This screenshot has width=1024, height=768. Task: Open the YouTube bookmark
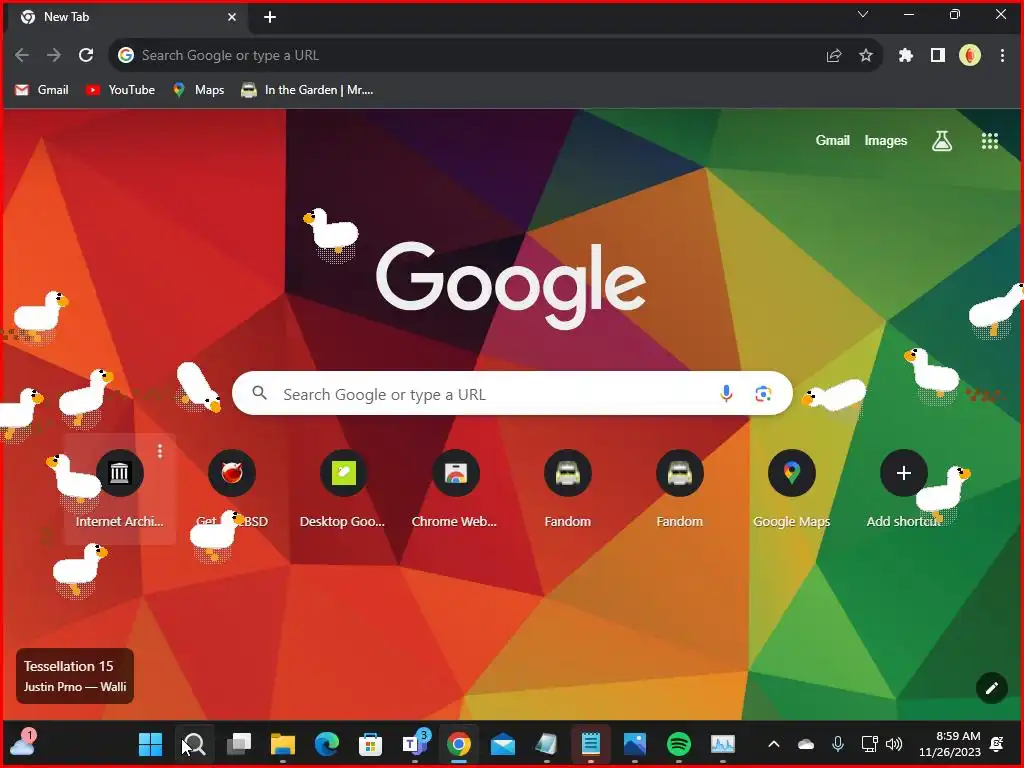pos(120,90)
